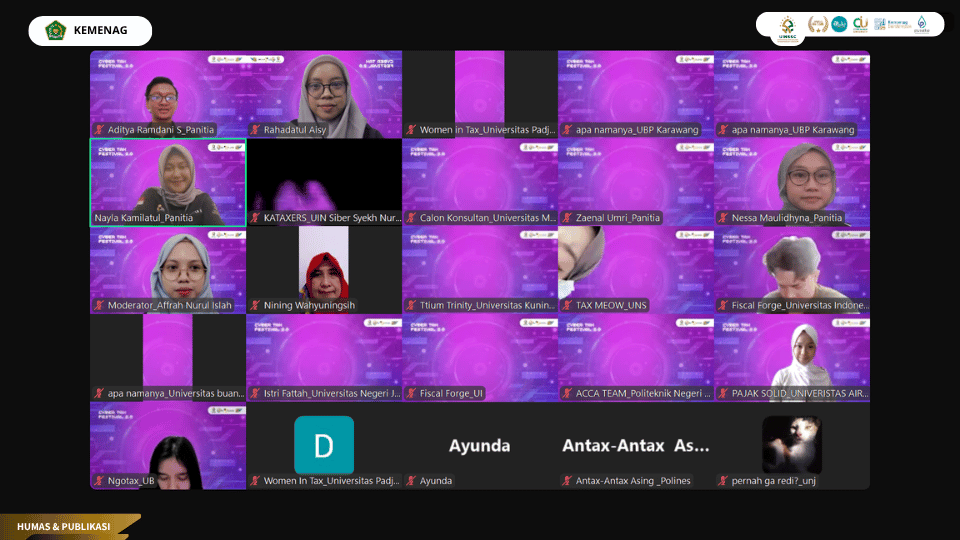The height and width of the screenshot is (540, 960).
Task: Click muted mic icon beside Ngotax_UB
Action: pos(99,481)
